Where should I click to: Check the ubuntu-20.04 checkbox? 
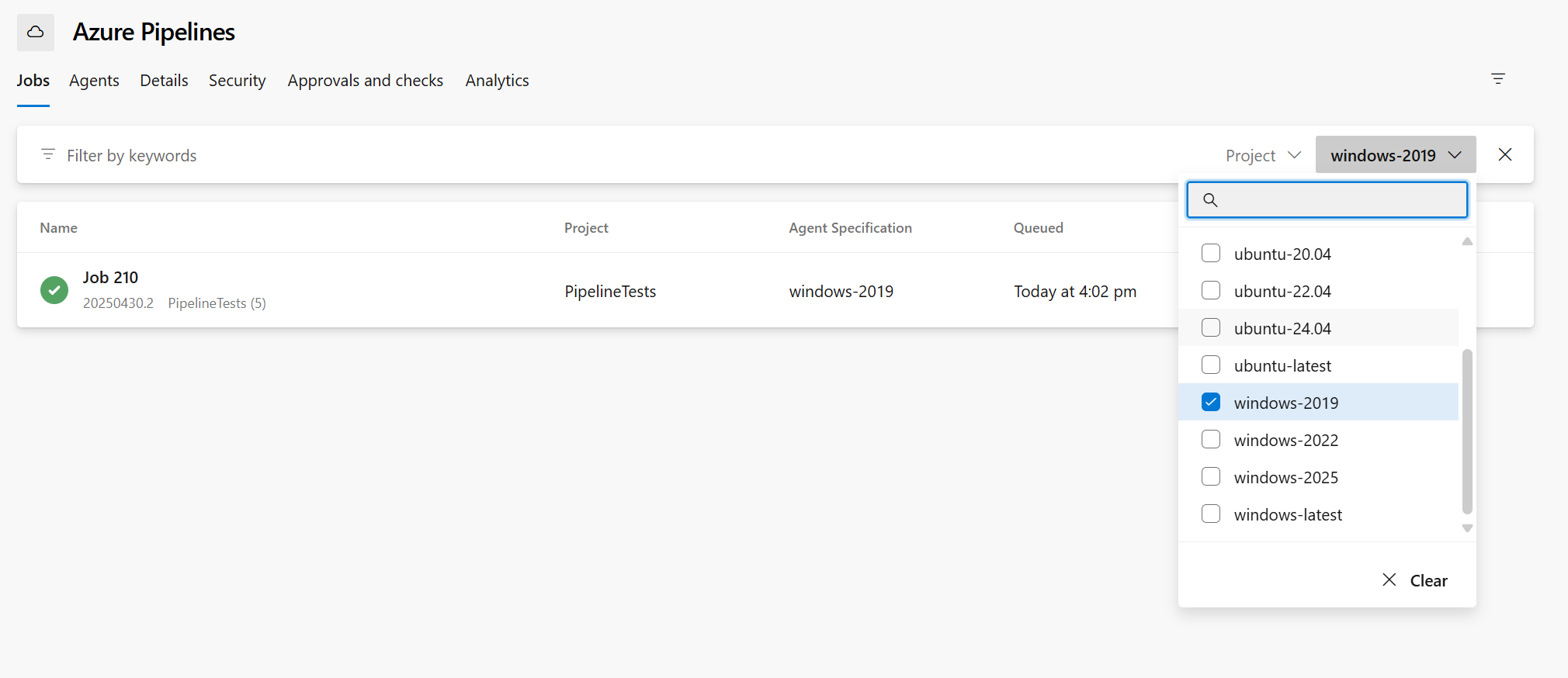coord(1211,254)
